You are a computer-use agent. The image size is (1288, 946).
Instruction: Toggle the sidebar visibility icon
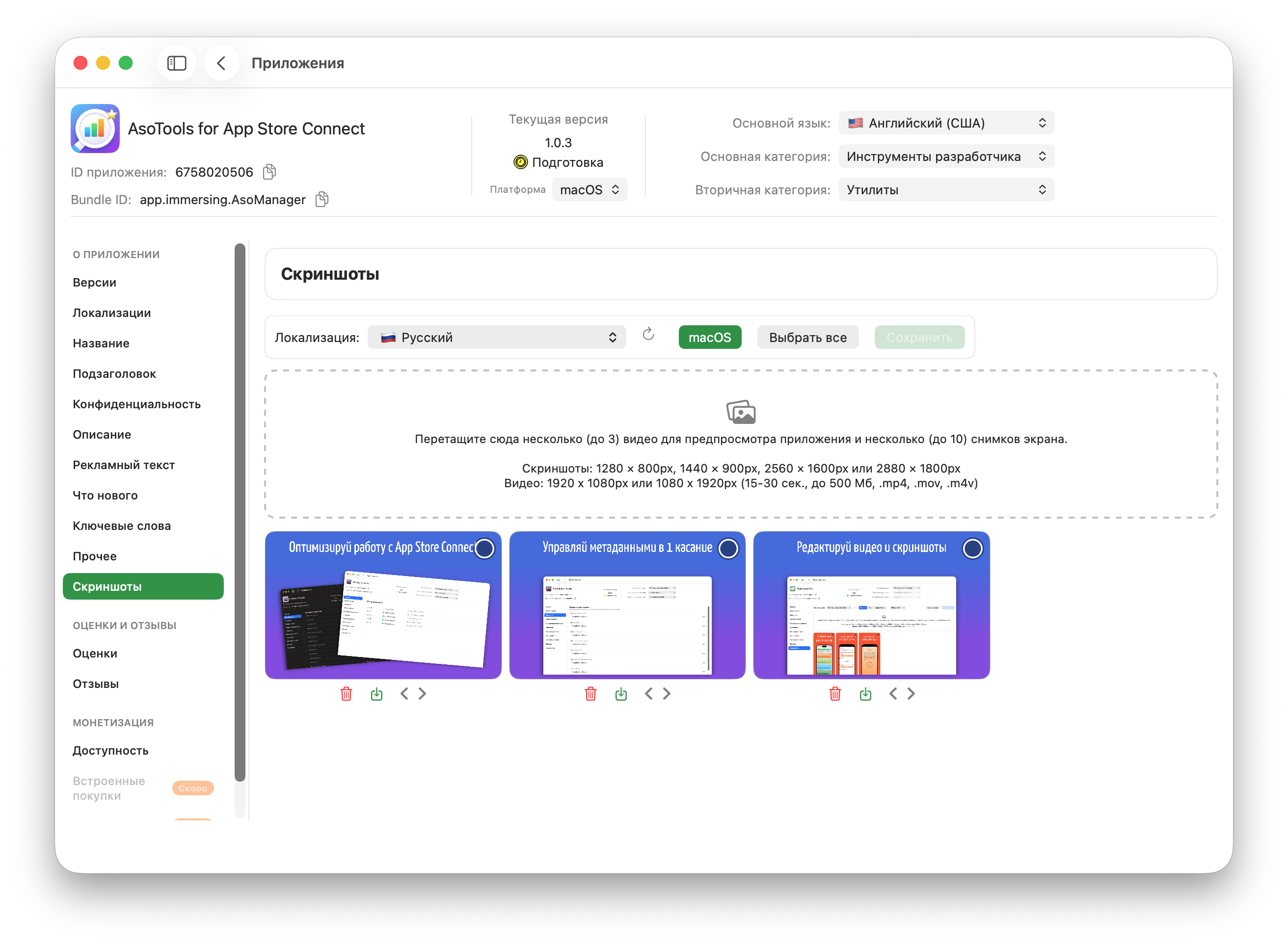[176, 63]
